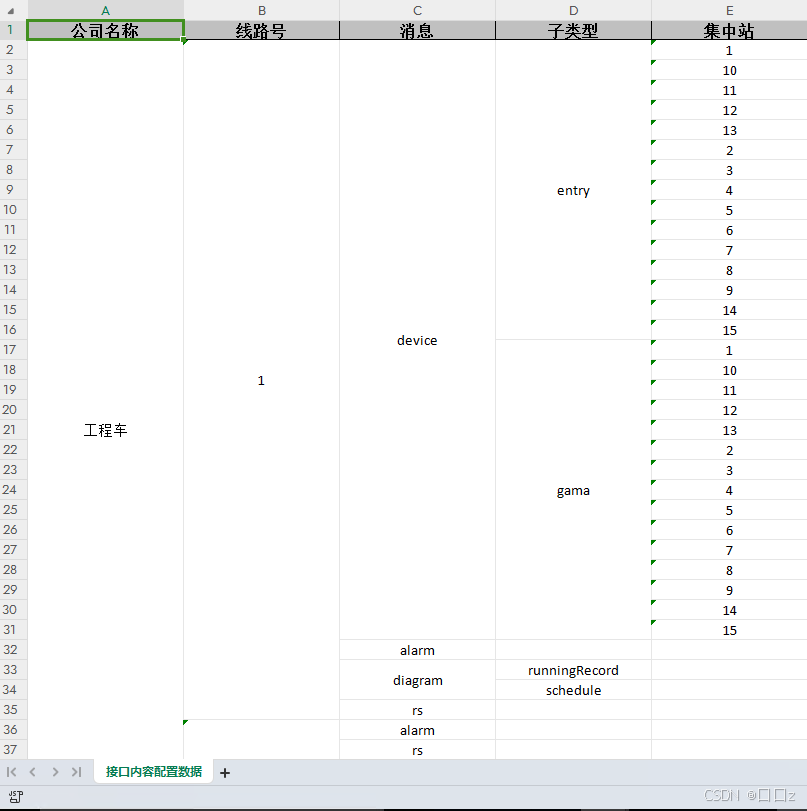This screenshot has width=807, height=811.
Task: Select column C header
Action: click(417, 10)
